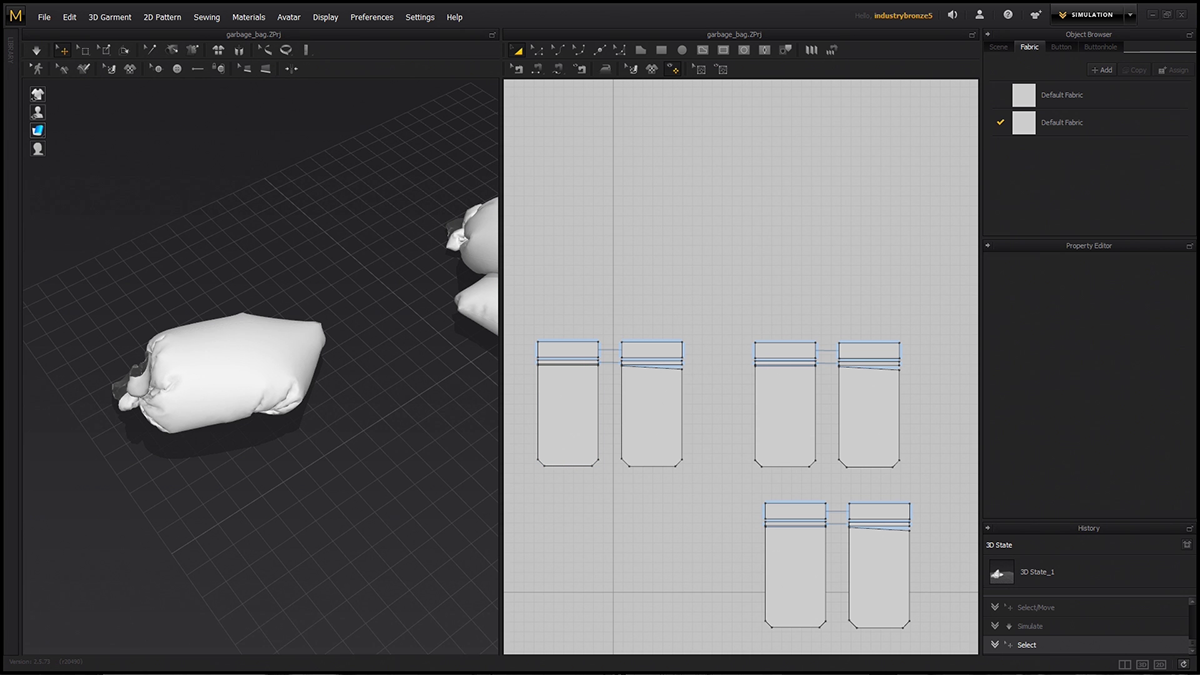
Task: Select the Rectangle pattern tool
Action: (x=661, y=50)
